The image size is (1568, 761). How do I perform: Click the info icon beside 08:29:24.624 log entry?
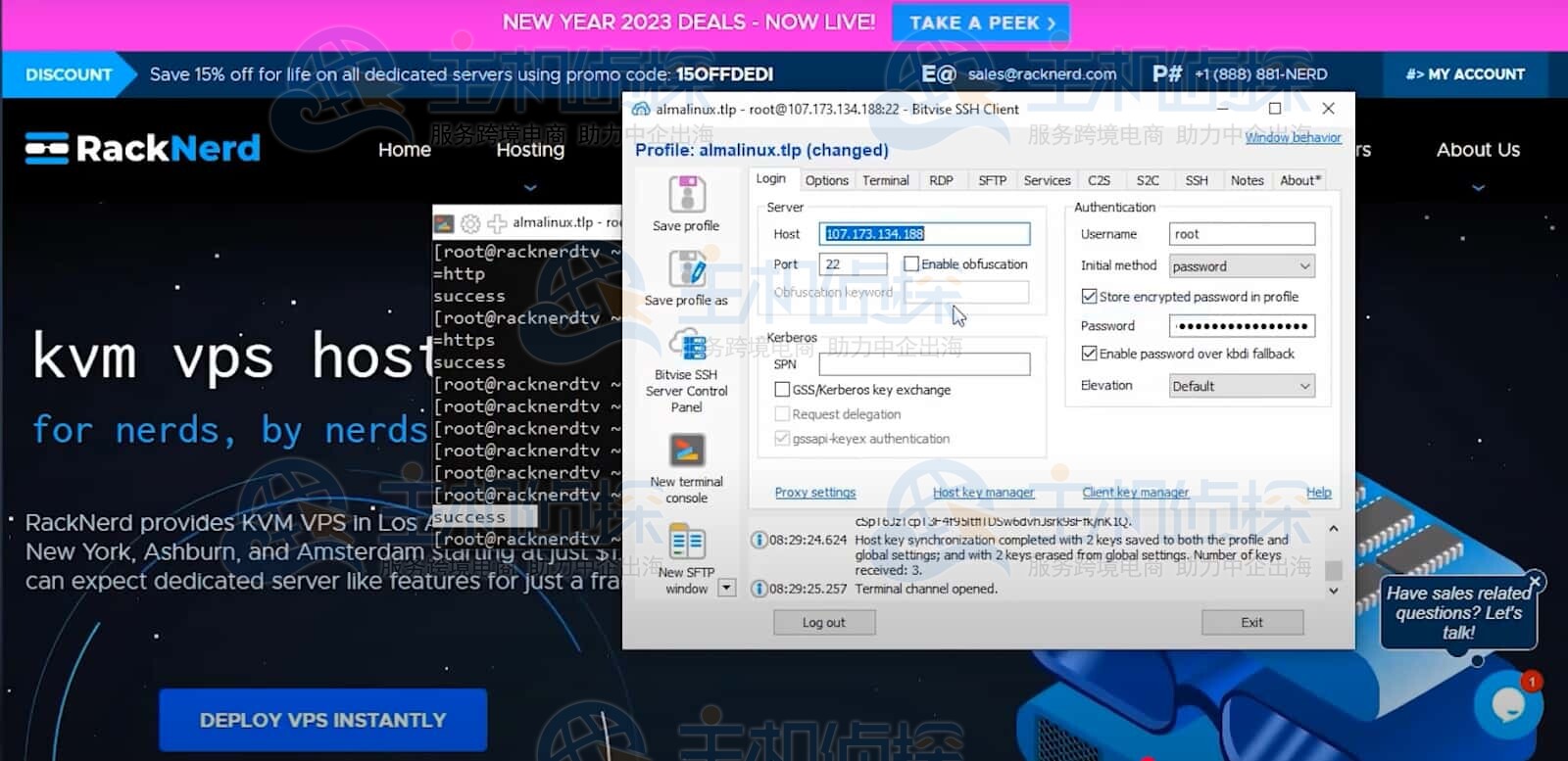759,540
